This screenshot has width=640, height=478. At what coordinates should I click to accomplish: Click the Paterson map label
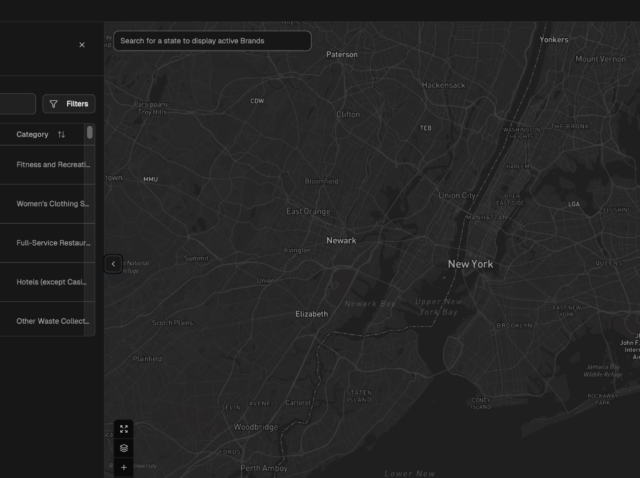(342, 54)
